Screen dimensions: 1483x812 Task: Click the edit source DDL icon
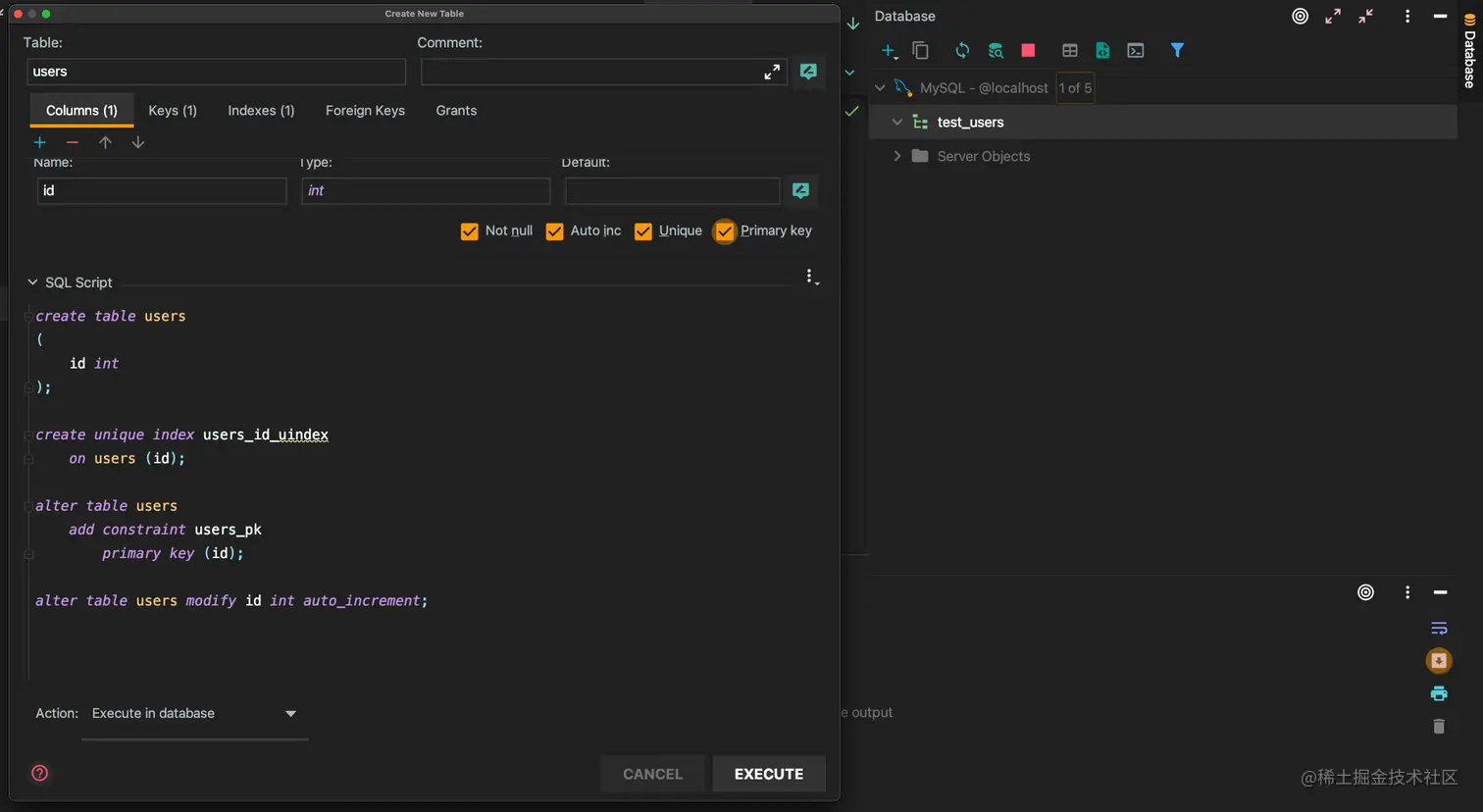[1102, 50]
